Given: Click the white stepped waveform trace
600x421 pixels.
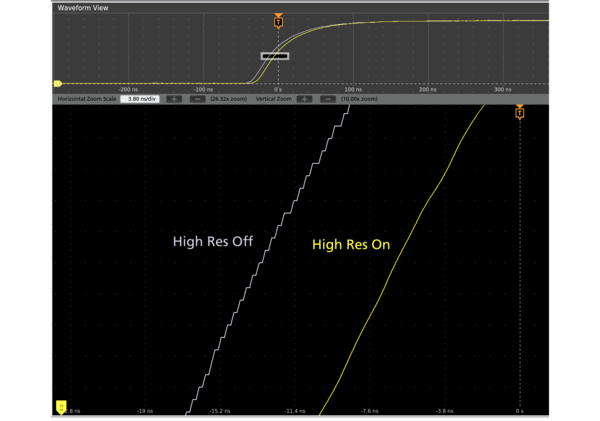Looking at the screenshot, I should (x=263, y=251).
